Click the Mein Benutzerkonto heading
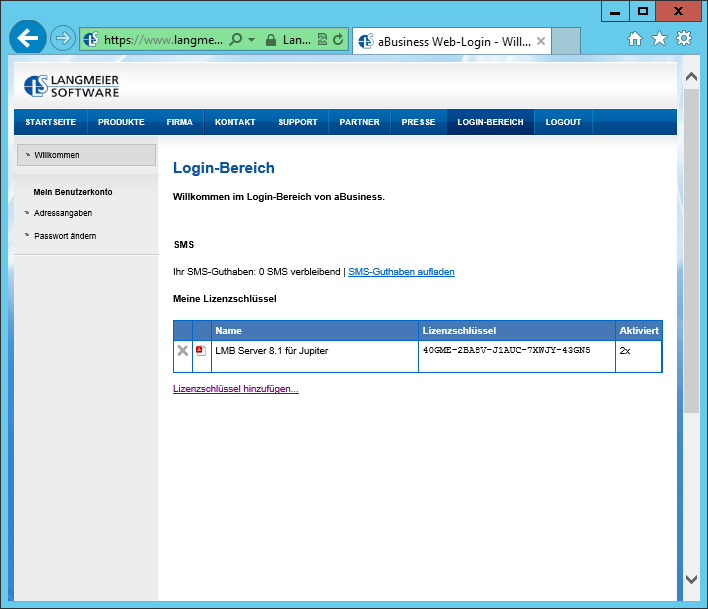Screen dimensions: 708x609 click(x=73, y=192)
